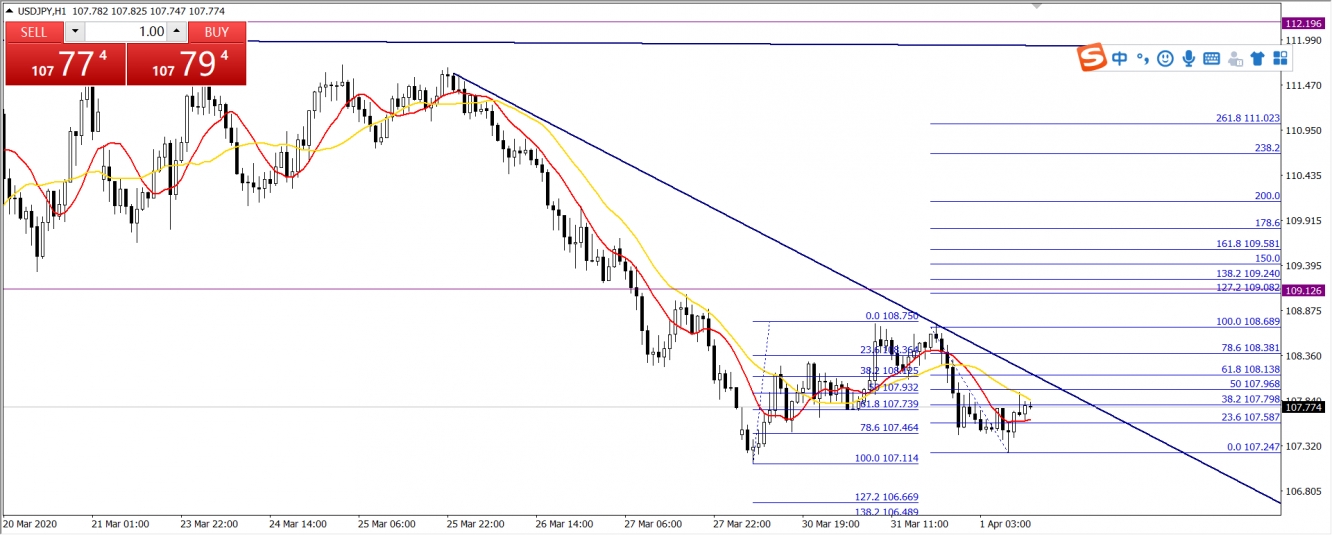The image size is (1332, 535).
Task: Click the SELL button
Action: pyautogui.click(x=34, y=32)
